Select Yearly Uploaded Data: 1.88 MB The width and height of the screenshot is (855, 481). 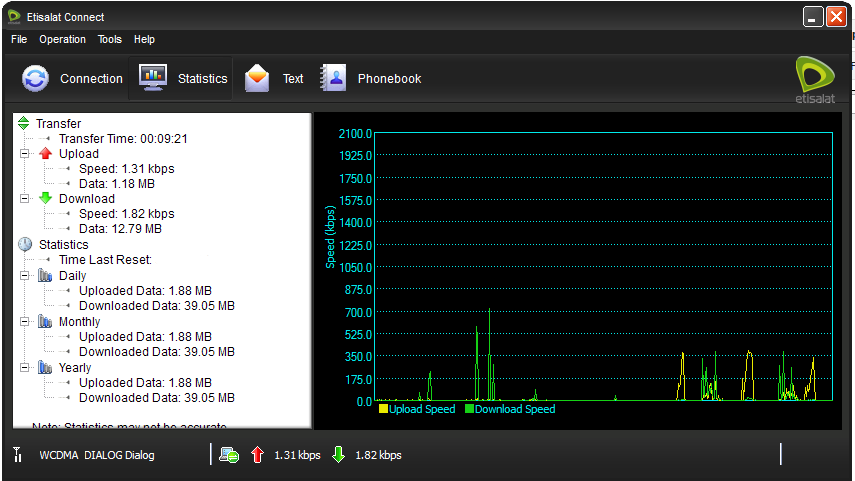pos(145,383)
